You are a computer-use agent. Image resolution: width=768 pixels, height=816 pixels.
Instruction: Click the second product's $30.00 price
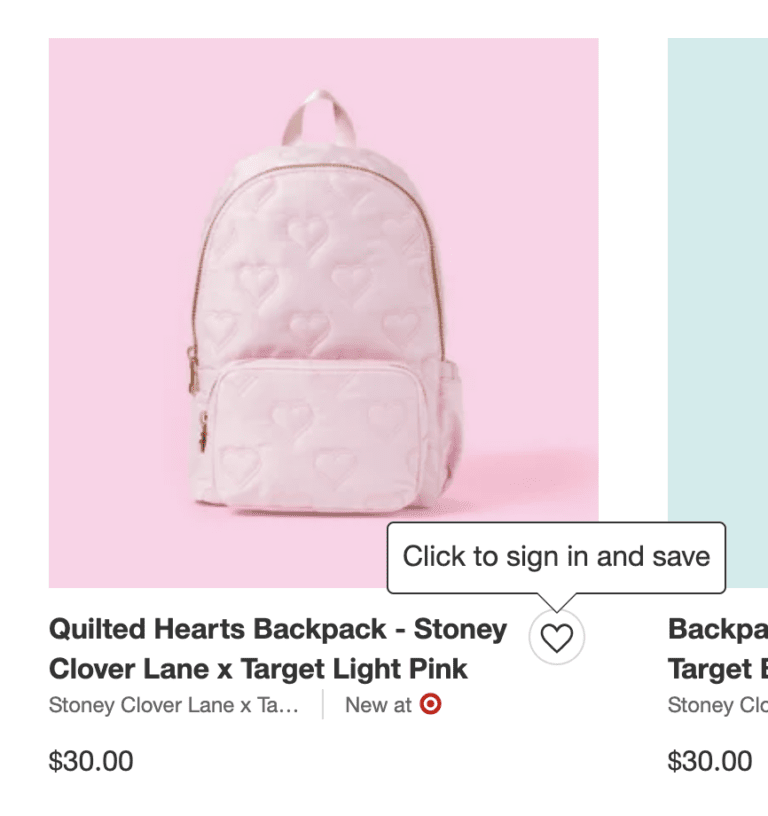tap(709, 761)
